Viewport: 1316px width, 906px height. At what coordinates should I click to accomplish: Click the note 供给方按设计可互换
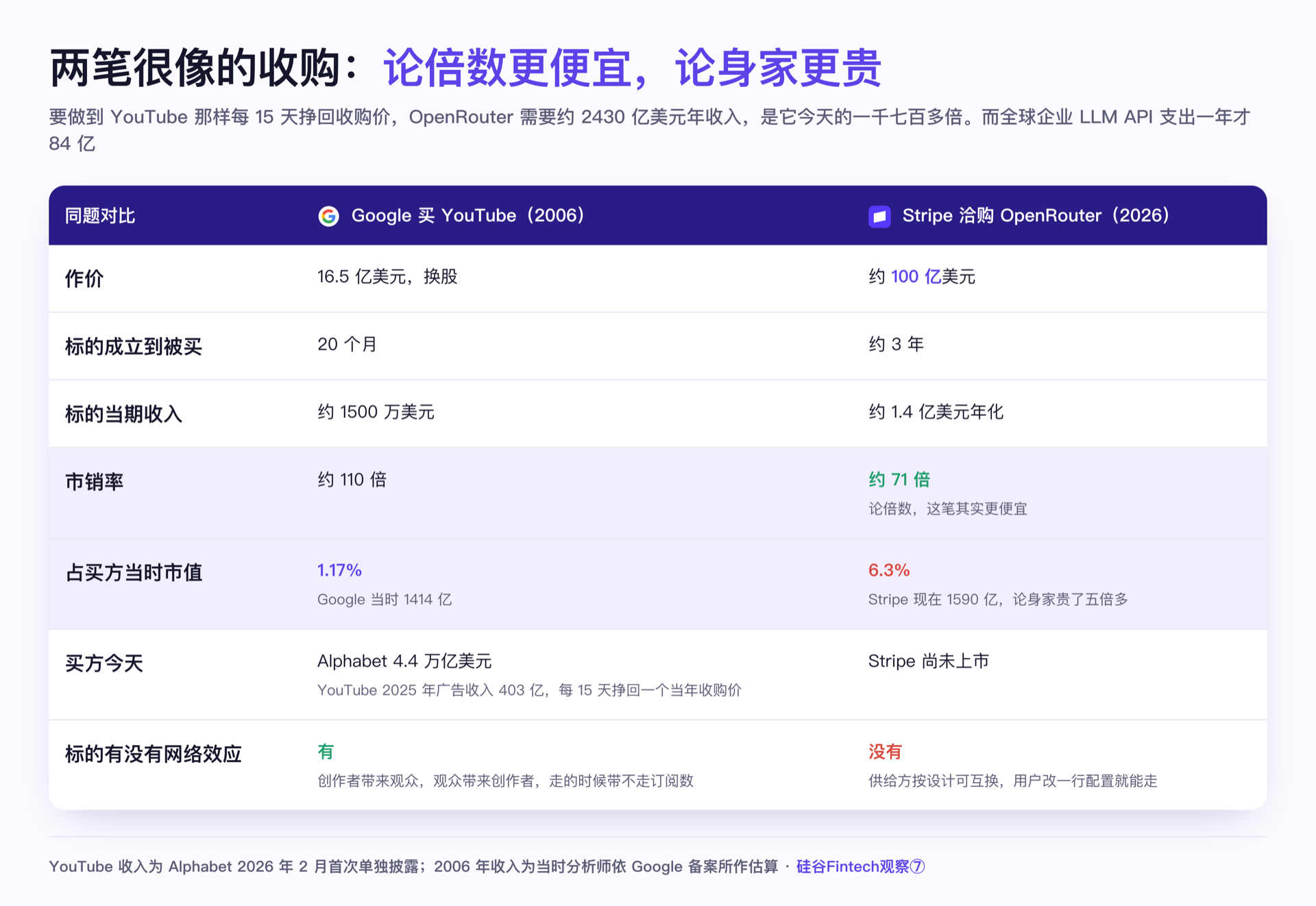click(933, 781)
